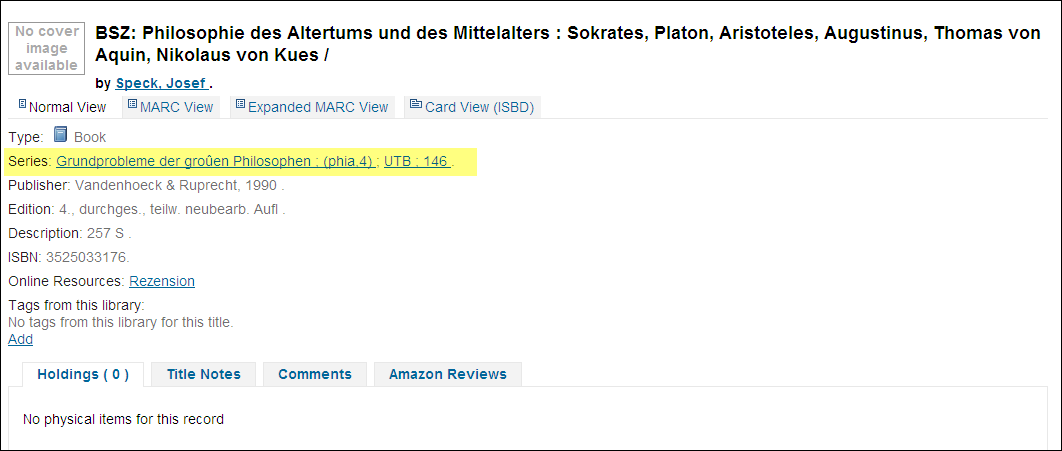Open author link Speck, Josef
This screenshot has width=1062, height=451.
click(161, 83)
